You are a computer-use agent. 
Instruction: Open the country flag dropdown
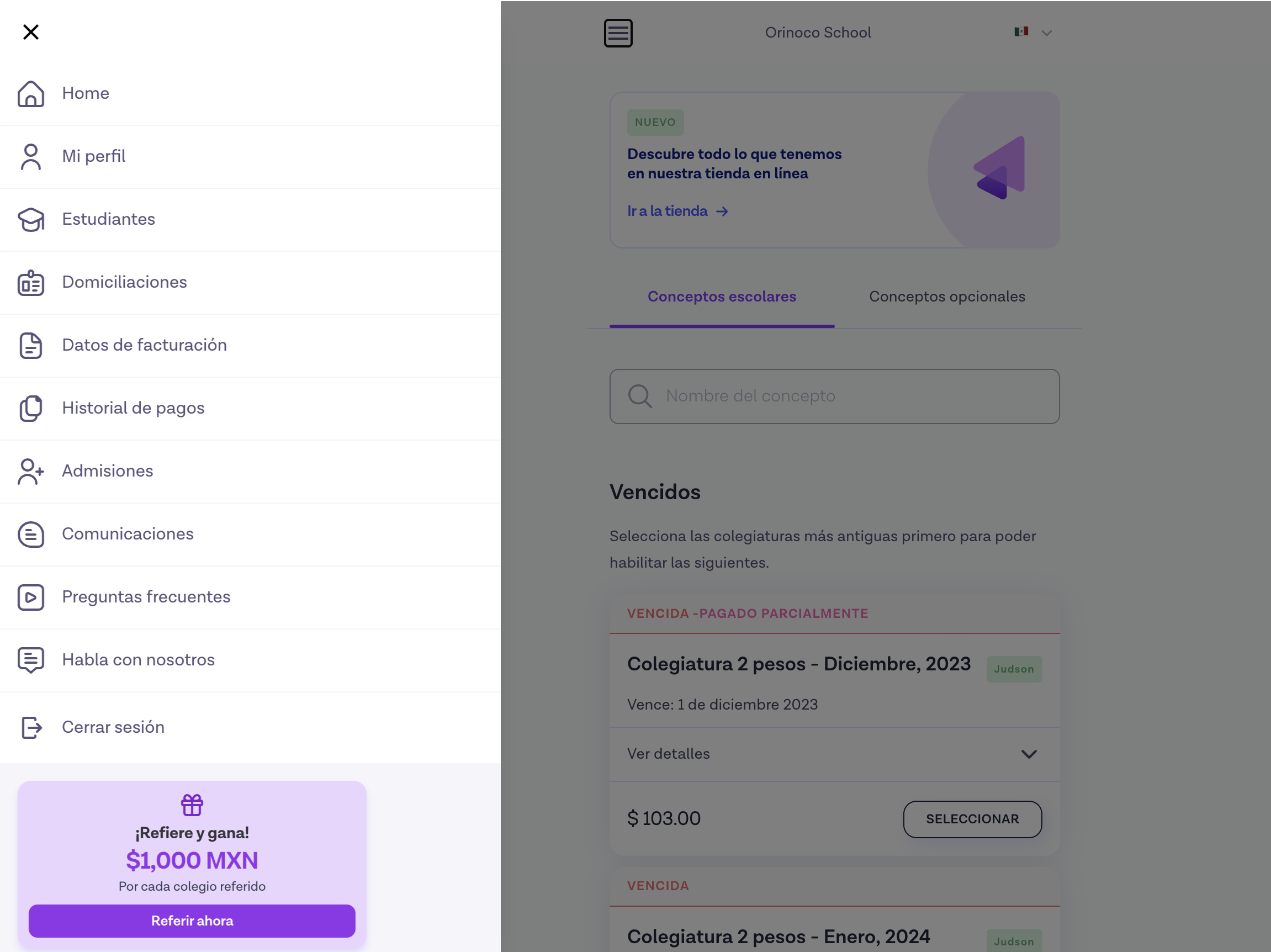click(x=1032, y=32)
